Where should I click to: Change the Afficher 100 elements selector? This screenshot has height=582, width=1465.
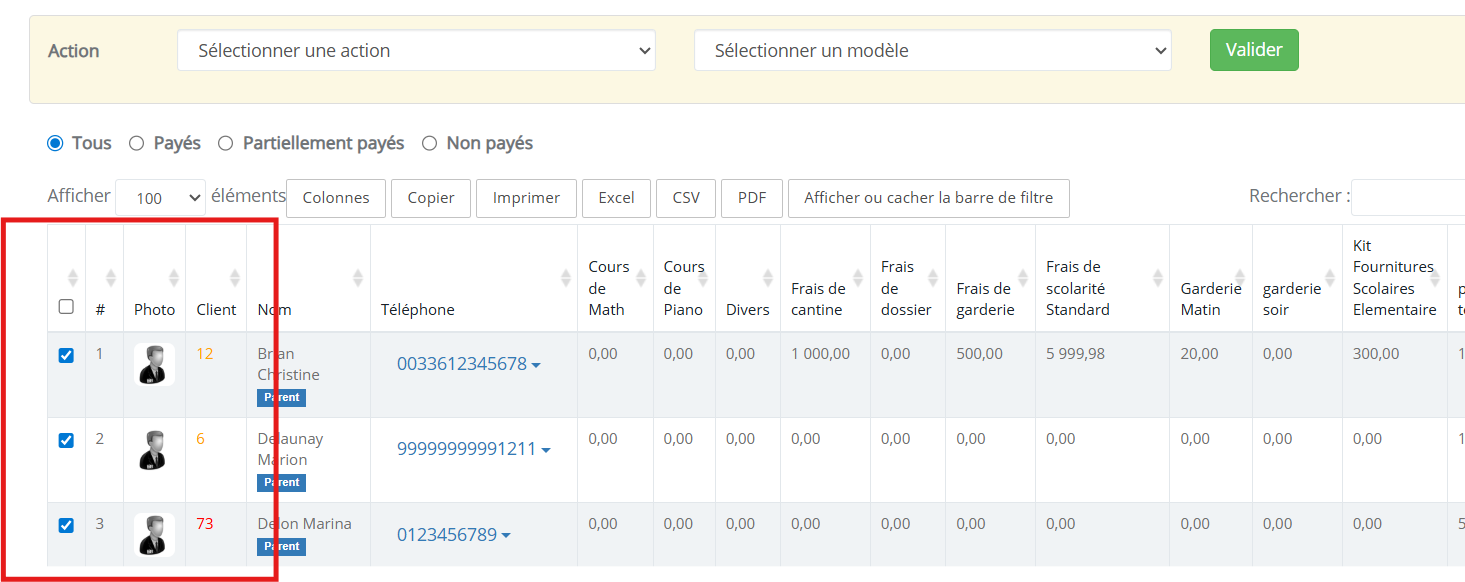point(160,198)
